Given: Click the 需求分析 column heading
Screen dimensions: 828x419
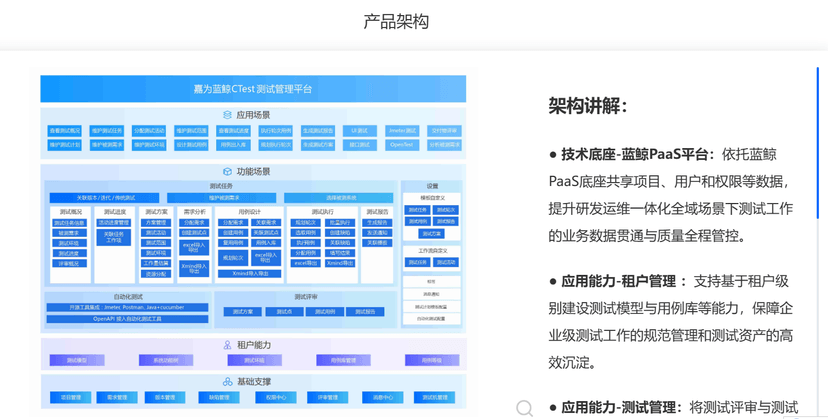Looking at the screenshot, I should point(194,212).
